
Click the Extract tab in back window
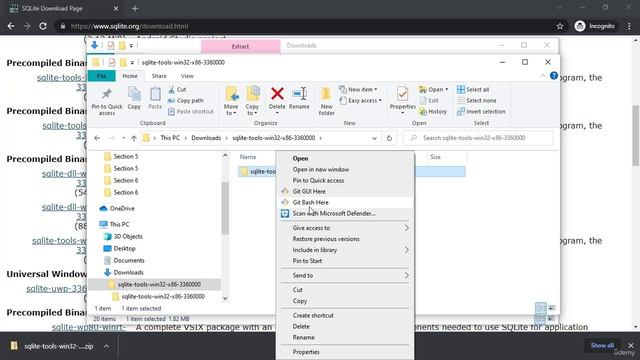[x=240, y=46]
